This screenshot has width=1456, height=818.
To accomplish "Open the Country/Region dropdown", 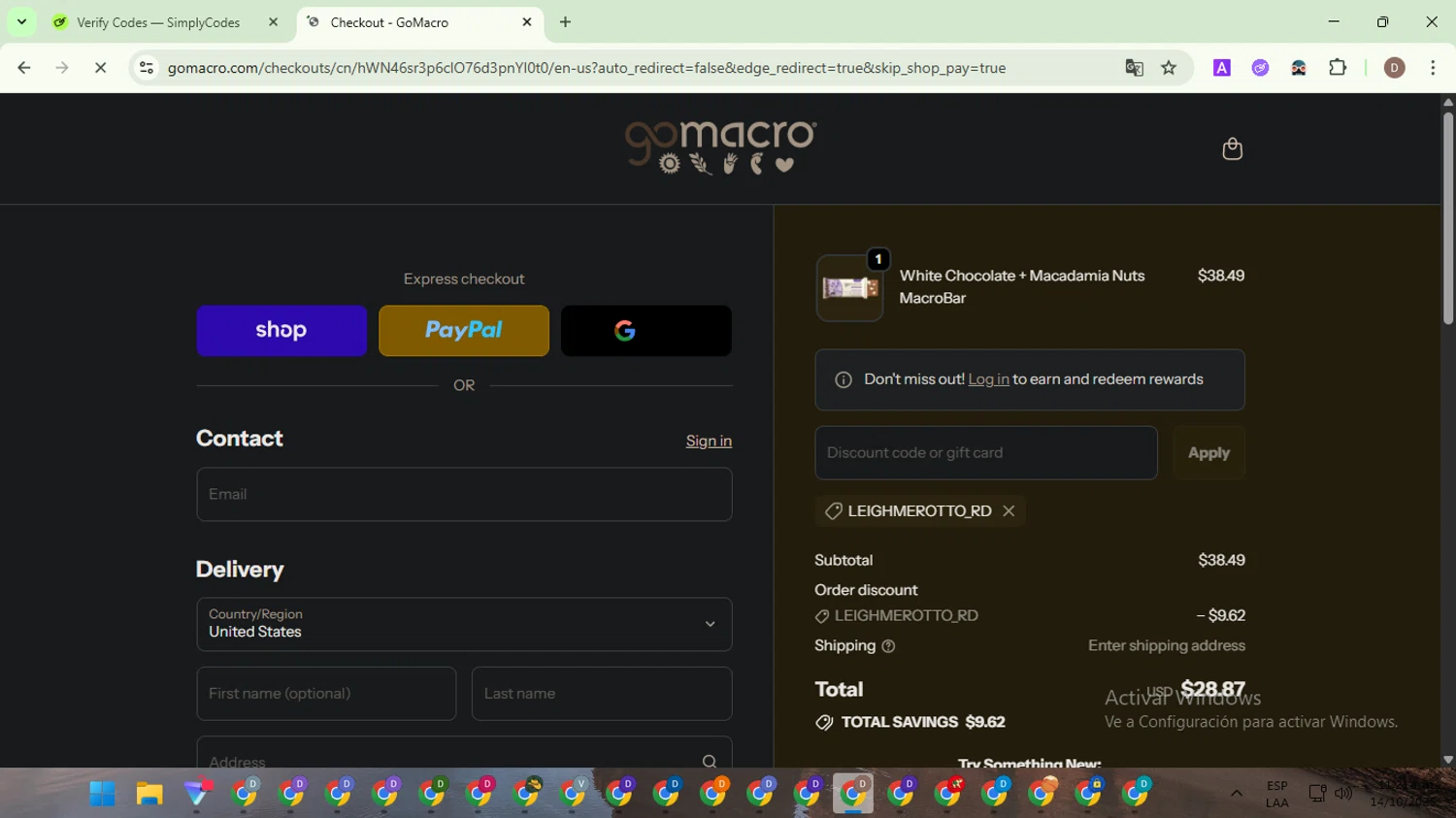I will coord(464,624).
